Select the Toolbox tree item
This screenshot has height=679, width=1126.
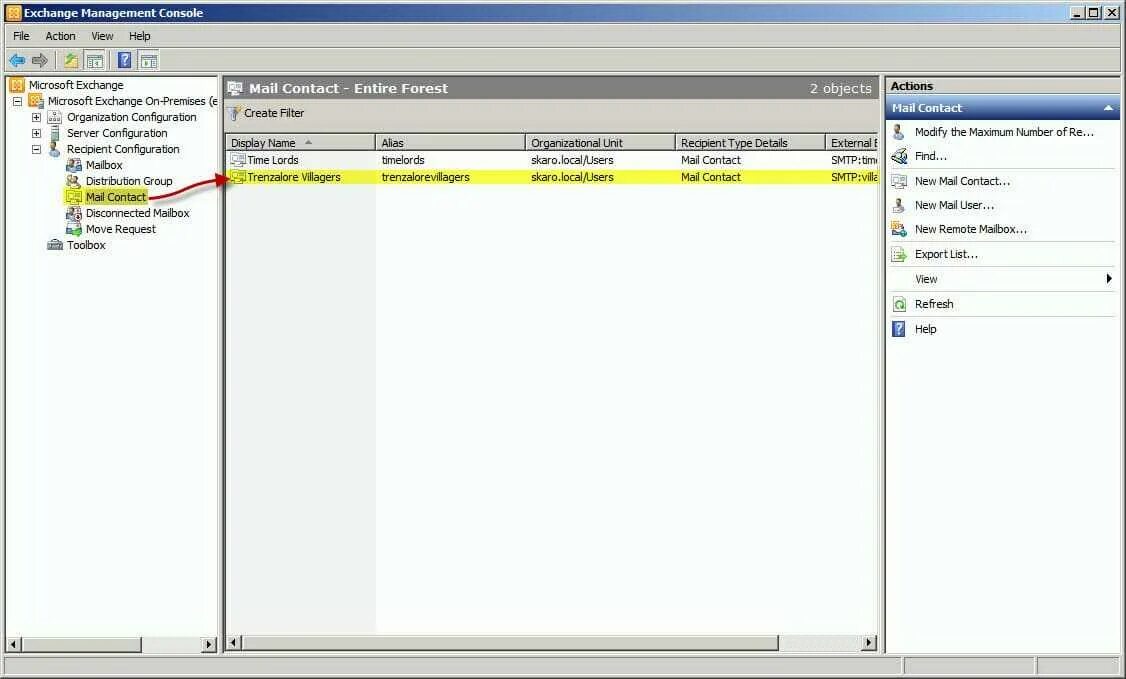pyautogui.click(x=86, y=245)
